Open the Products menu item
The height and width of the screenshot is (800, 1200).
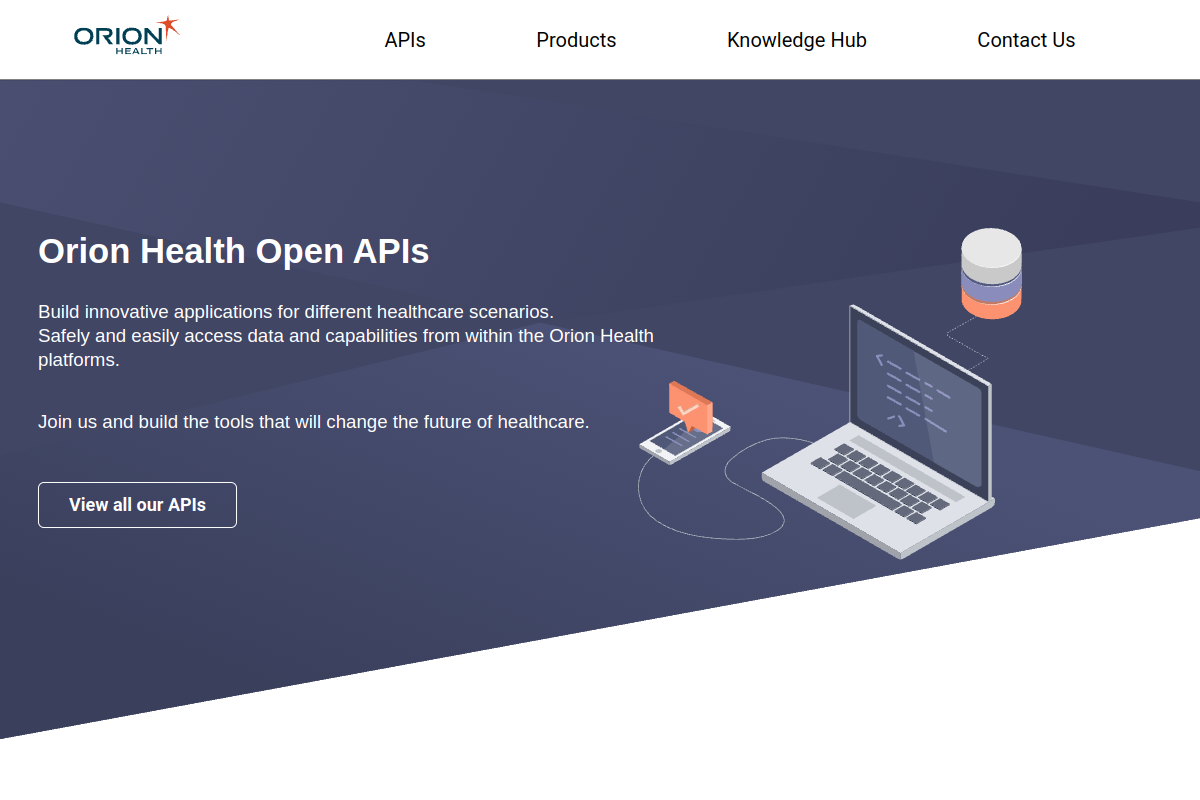[x=576, y=40]
